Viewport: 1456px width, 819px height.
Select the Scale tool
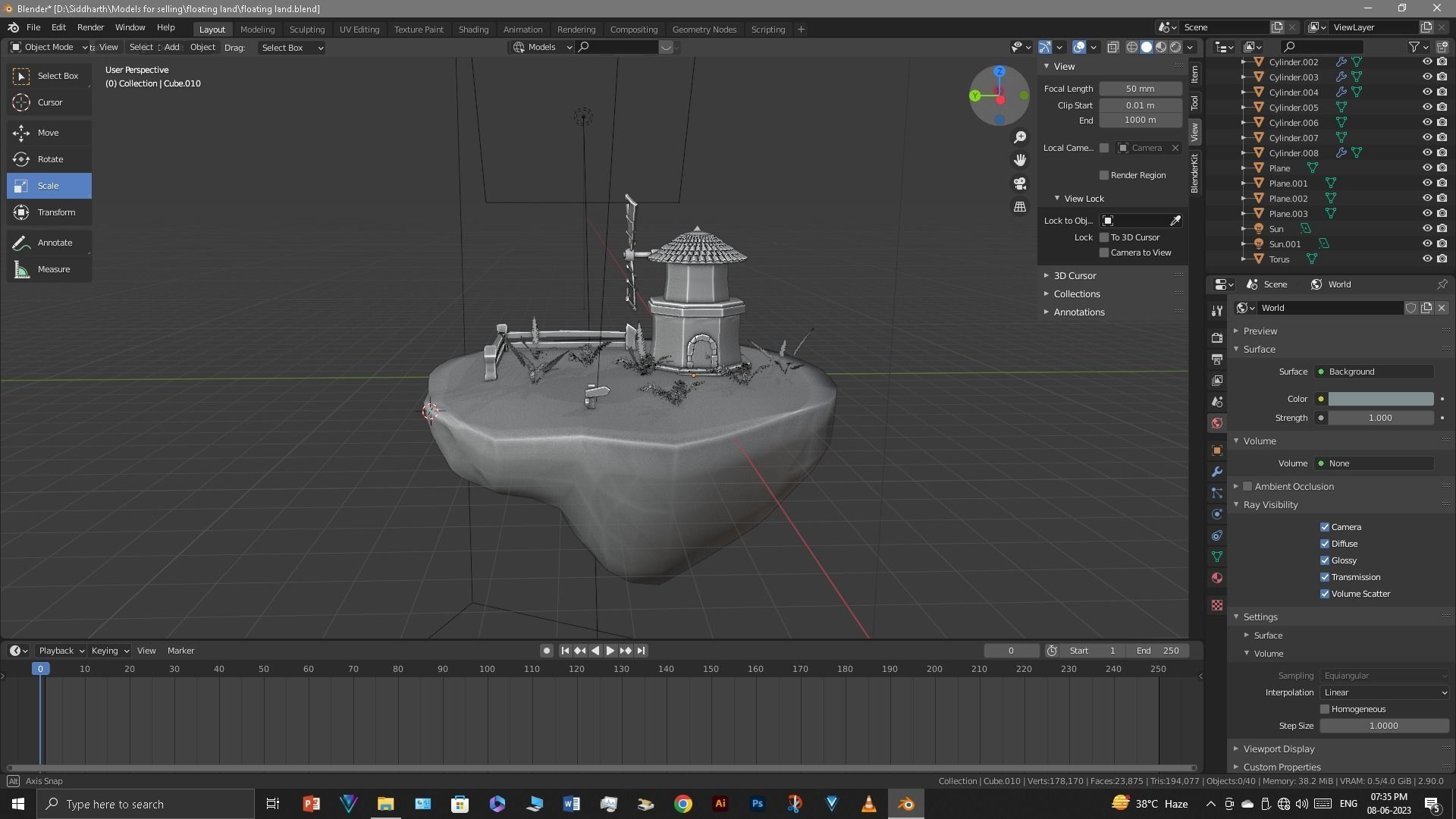tap(49, 186)
